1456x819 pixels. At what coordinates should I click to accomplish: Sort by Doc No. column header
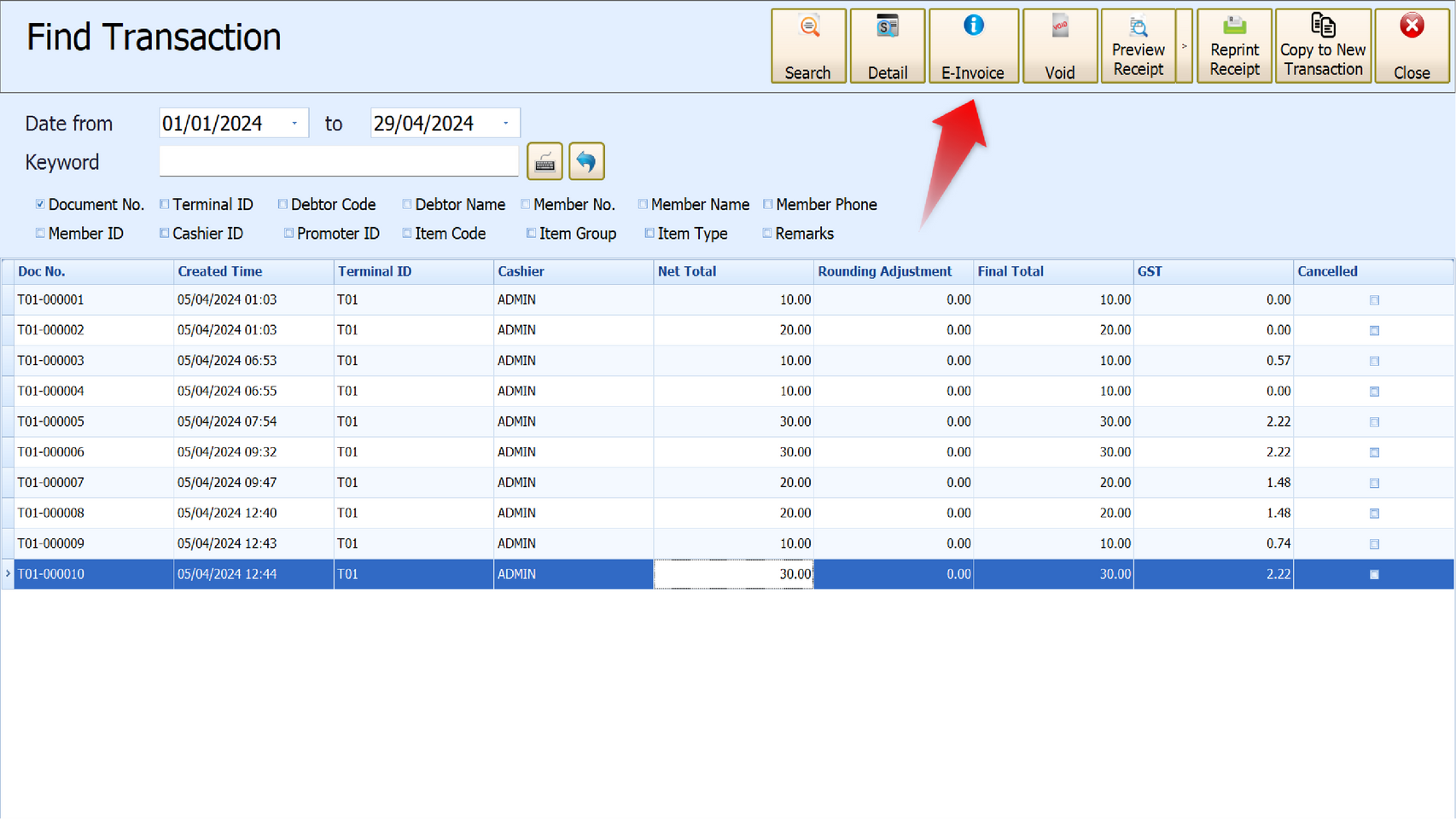click(94, 271)
